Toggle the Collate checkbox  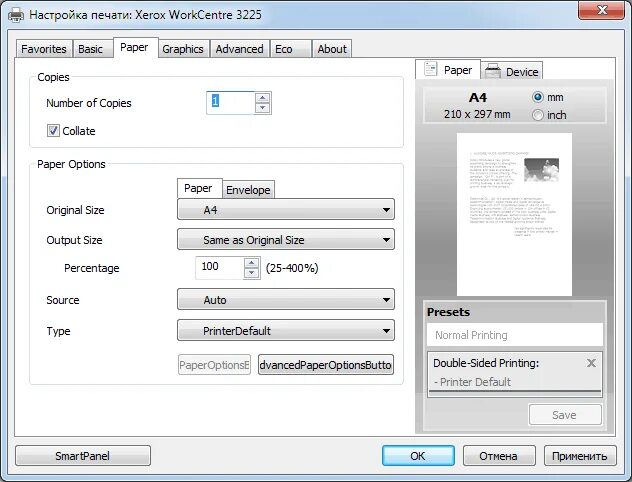pos(53,131)
